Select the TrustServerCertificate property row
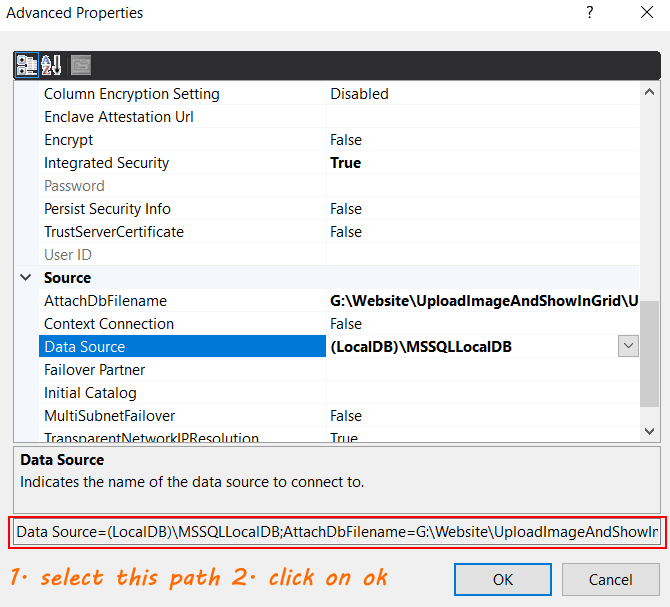The image size is (670, 607). point(114,232)
